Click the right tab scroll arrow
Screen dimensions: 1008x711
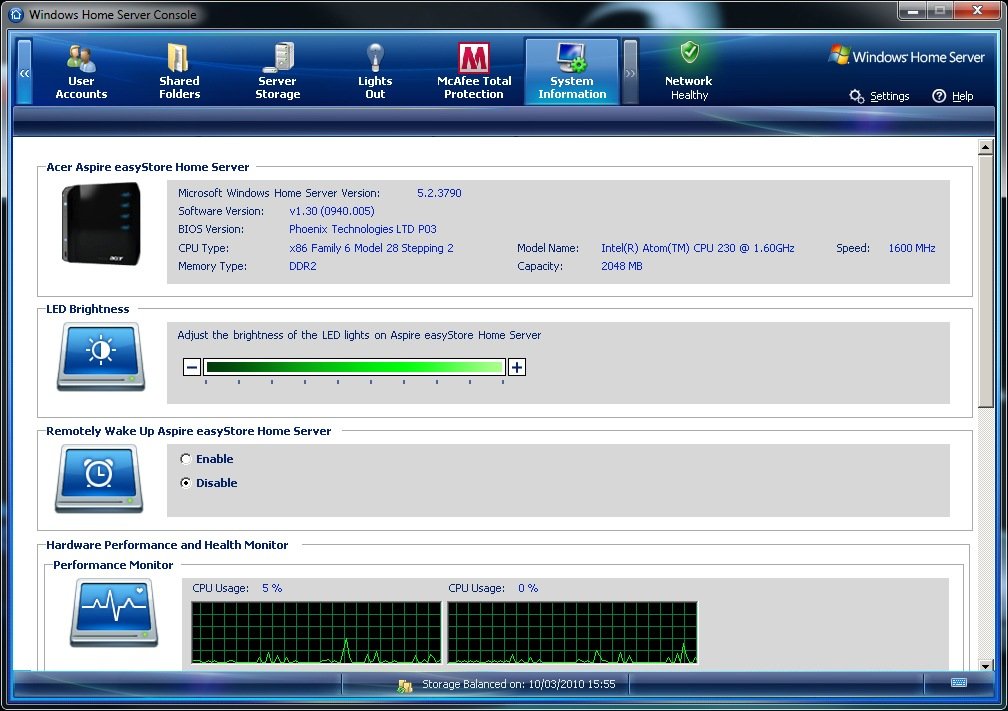[x=631, y=72]
